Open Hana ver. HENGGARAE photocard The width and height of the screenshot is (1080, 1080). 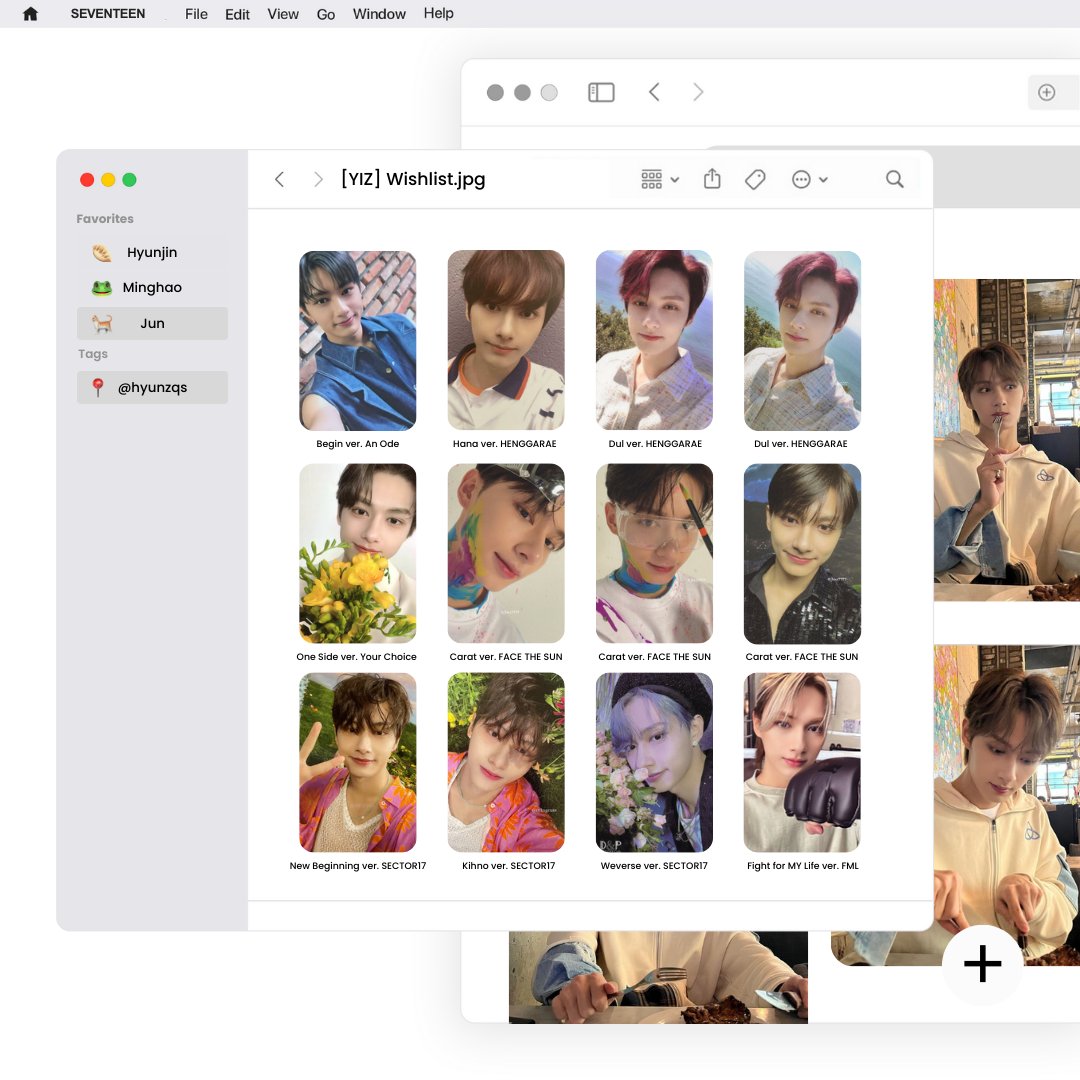pos(506,341)
